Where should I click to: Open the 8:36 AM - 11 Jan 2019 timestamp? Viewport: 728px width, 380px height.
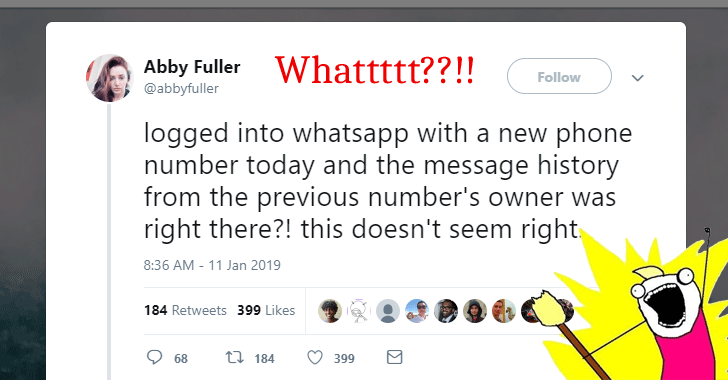click(212, 265)
